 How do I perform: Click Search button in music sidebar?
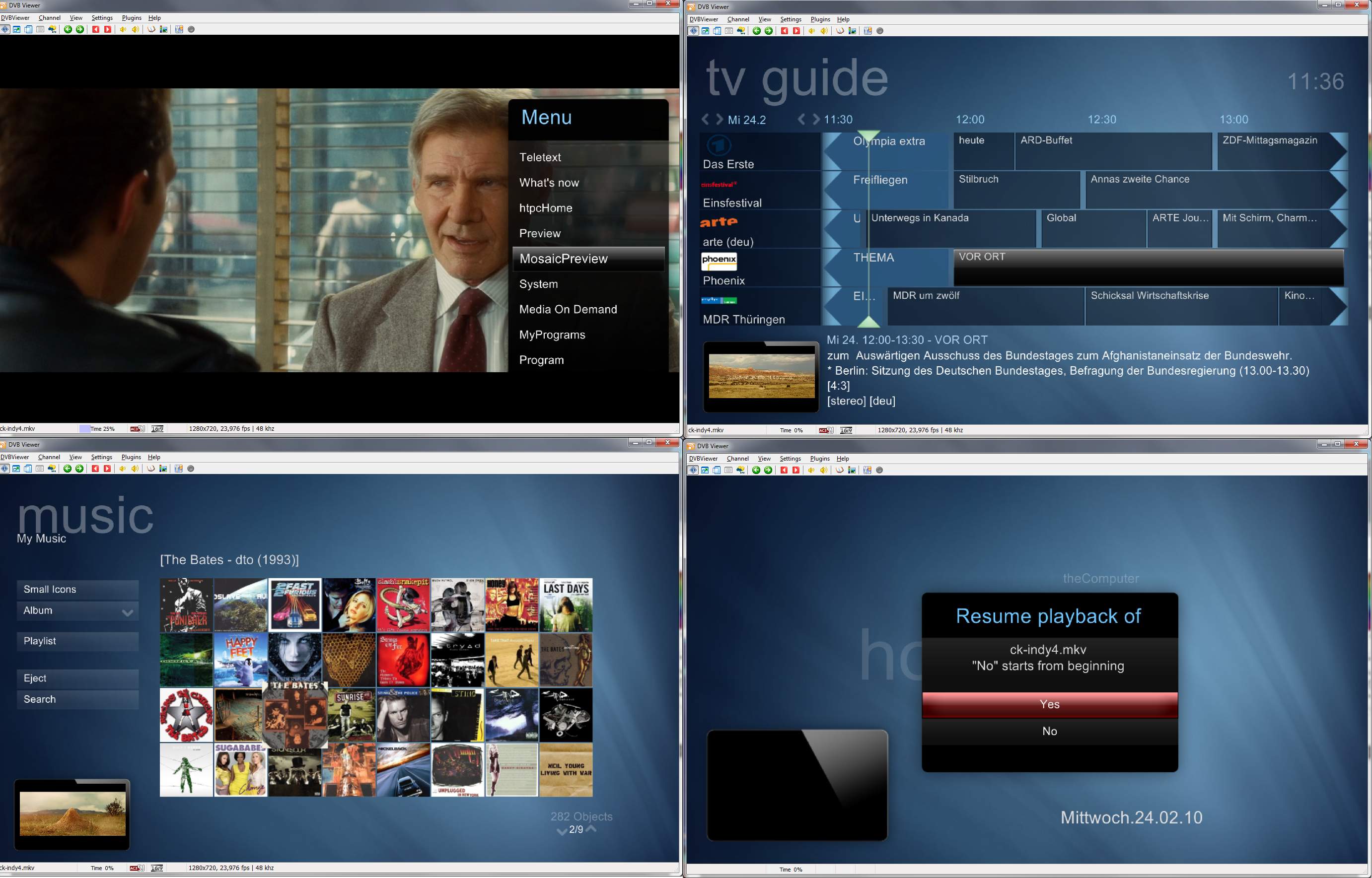point(77,699)
